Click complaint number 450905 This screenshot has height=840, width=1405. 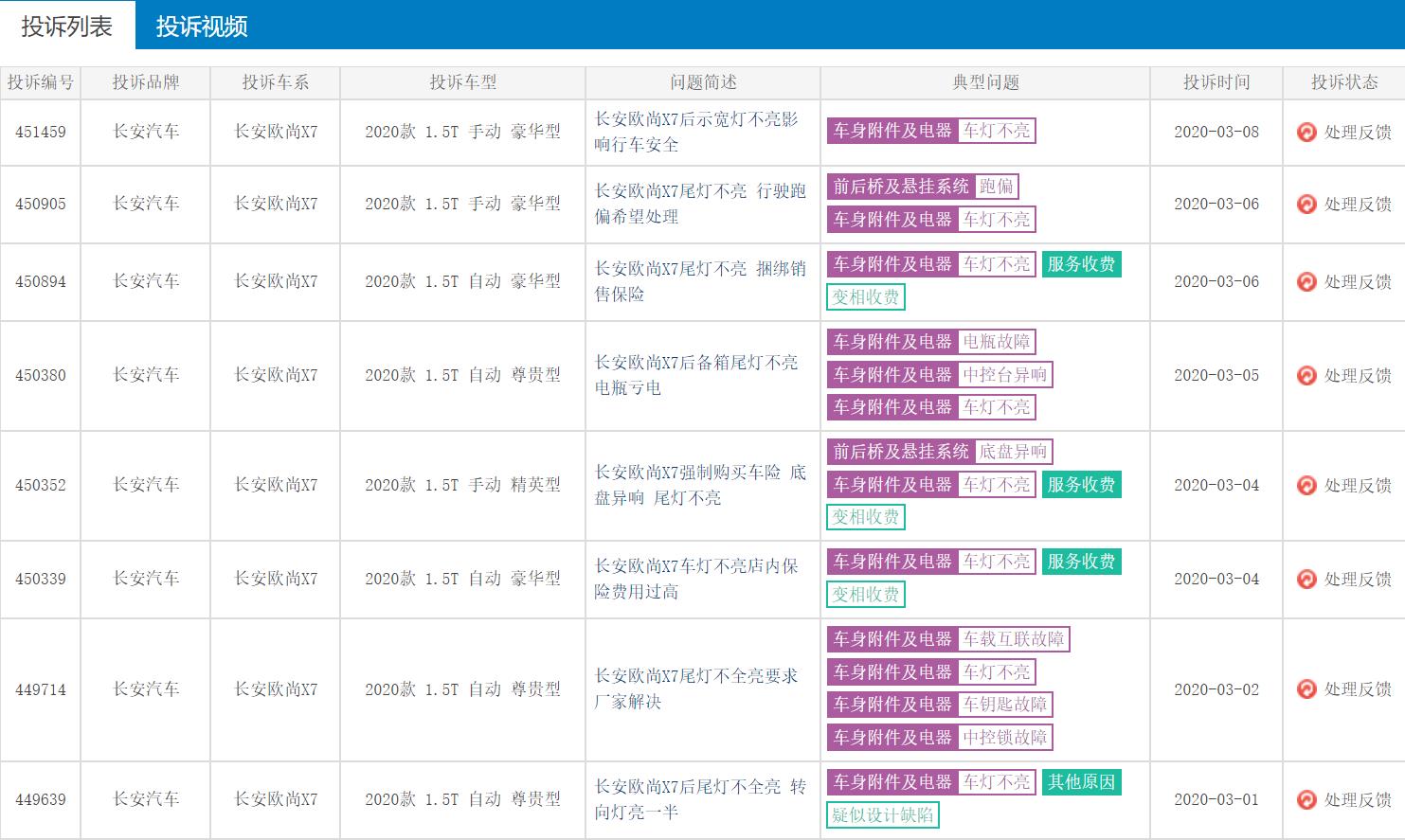(x=41, y=204)
